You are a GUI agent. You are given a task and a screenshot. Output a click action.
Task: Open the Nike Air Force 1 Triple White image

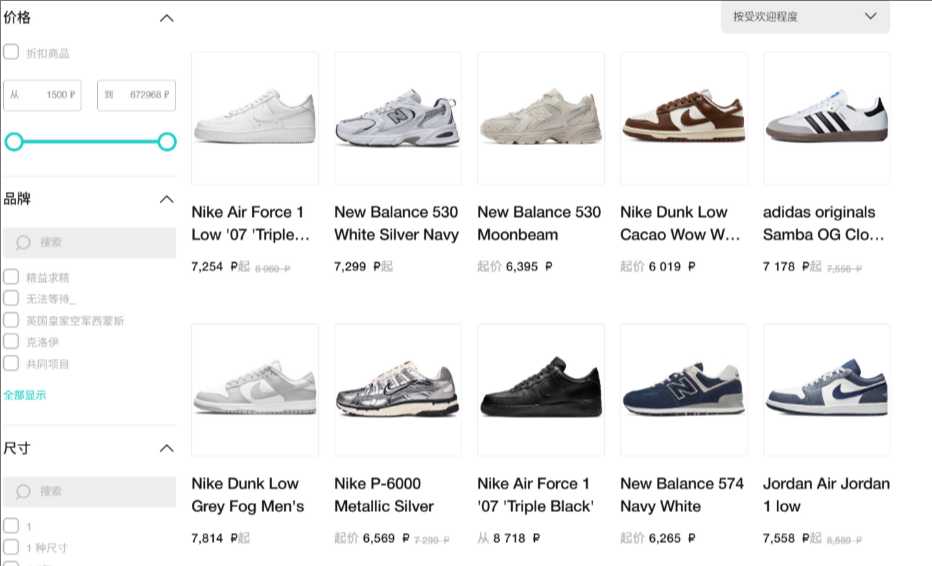coord(255,118)
